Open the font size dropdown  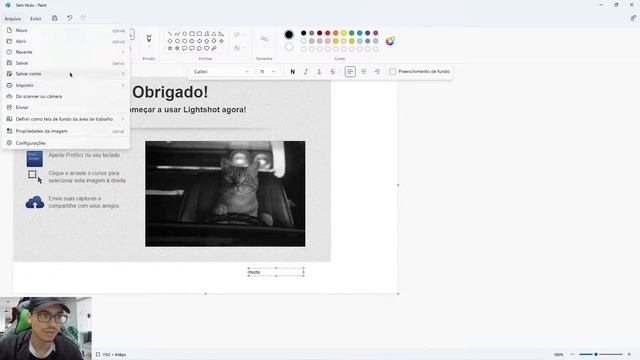click(x=267, y=71)
